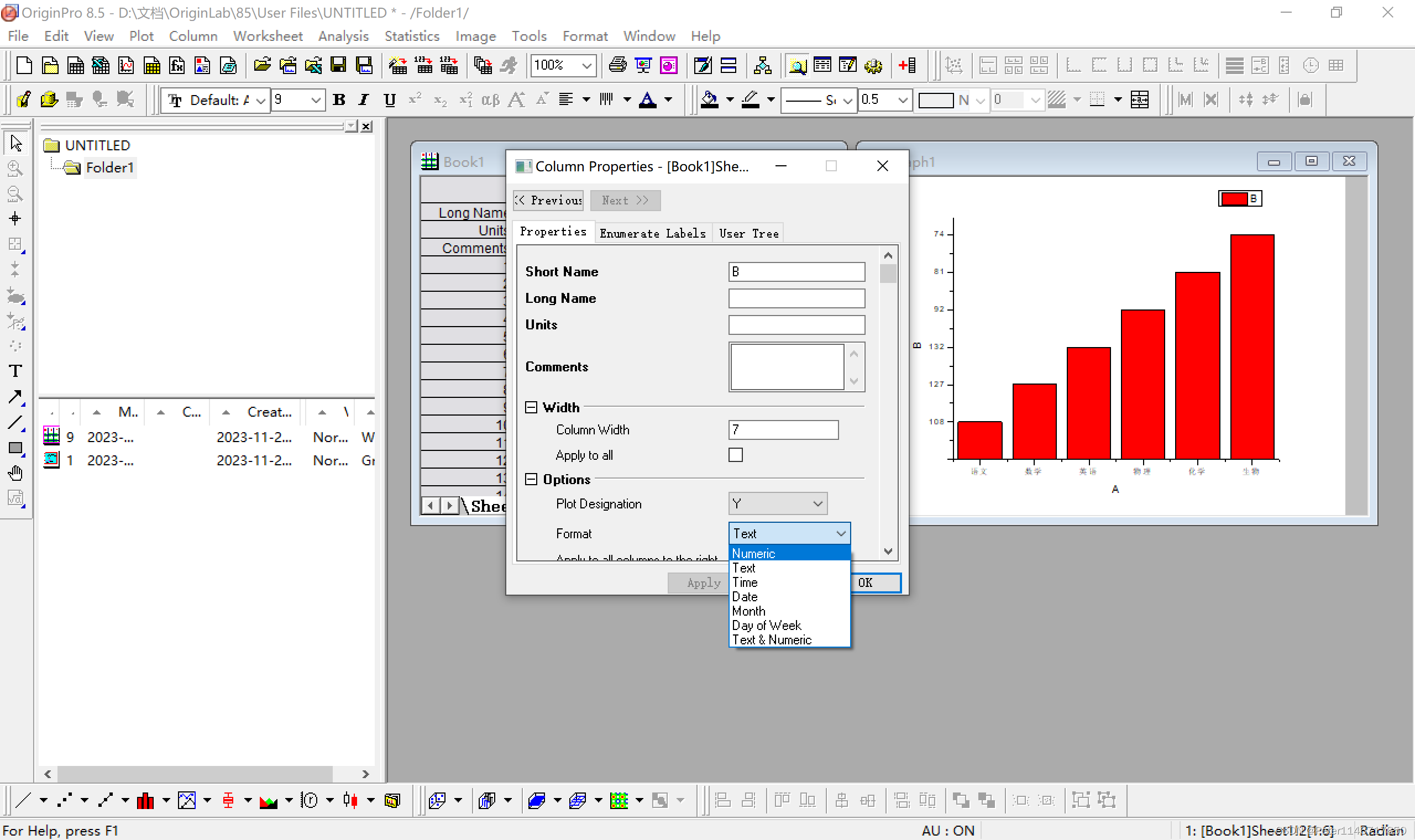Drag the column width slider value
Screen dimensions: 1415x840
pyautogui.click(x=784, y=429)
